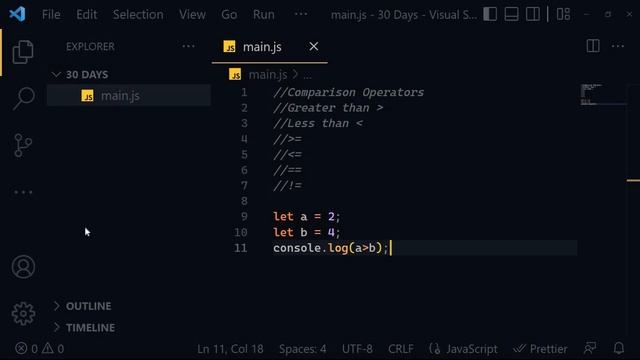Open Explorer Views and More Actions ellipsis
Image resolution: width=640 pixels, height=360 pixels.
[x=188, y=46]
